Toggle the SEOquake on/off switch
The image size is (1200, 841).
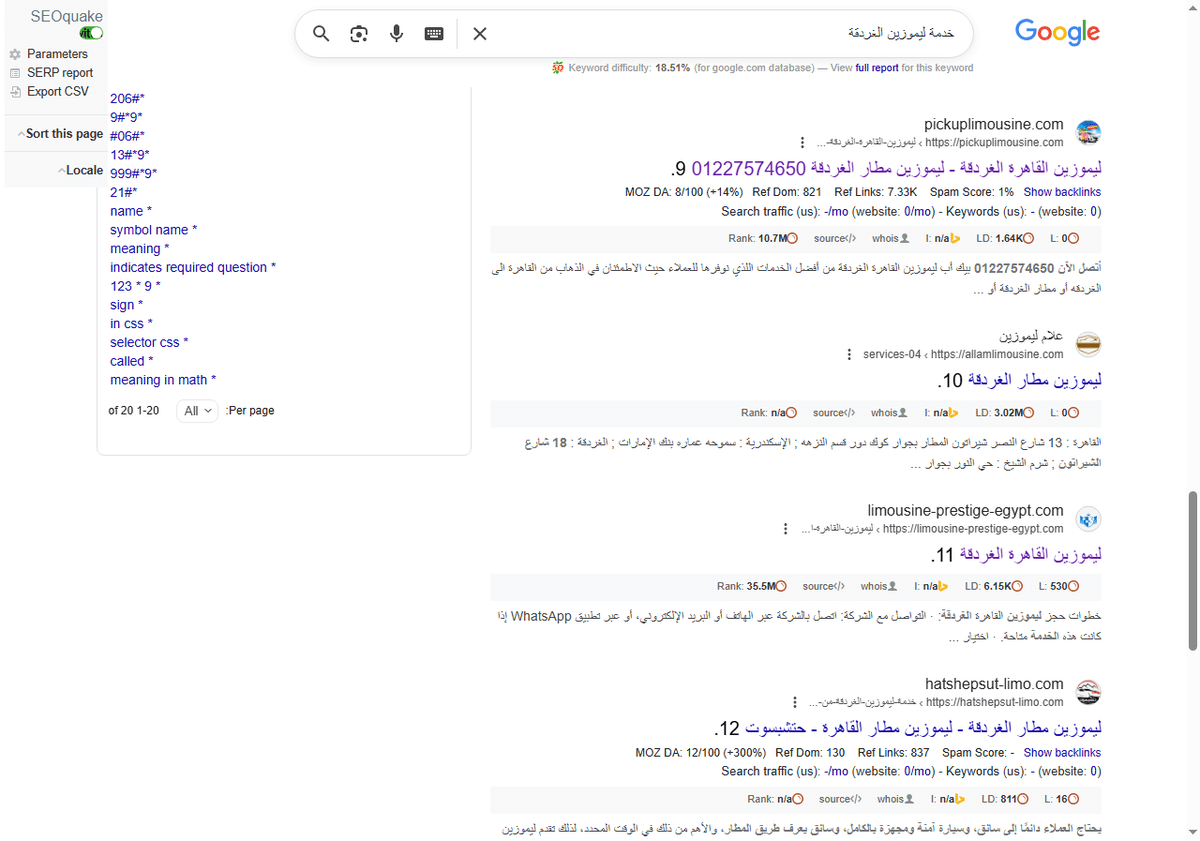tap(90, 32)
